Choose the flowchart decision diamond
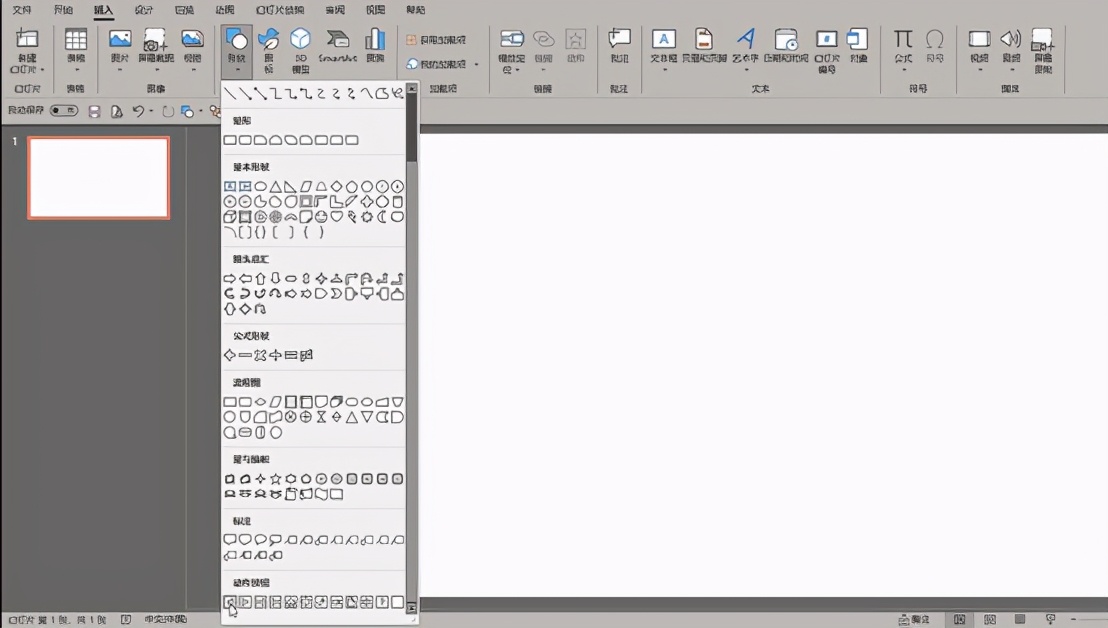 pos(260,402)
